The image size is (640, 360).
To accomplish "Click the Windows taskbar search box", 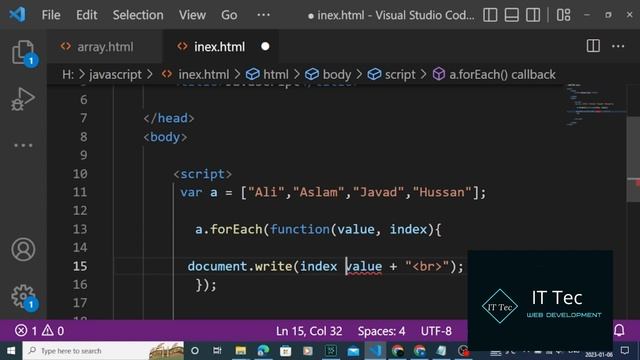I will point(103,351).
